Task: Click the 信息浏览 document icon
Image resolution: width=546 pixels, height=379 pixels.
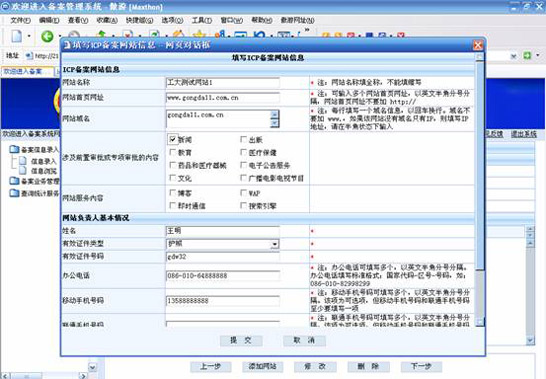Action: point(23,170)
